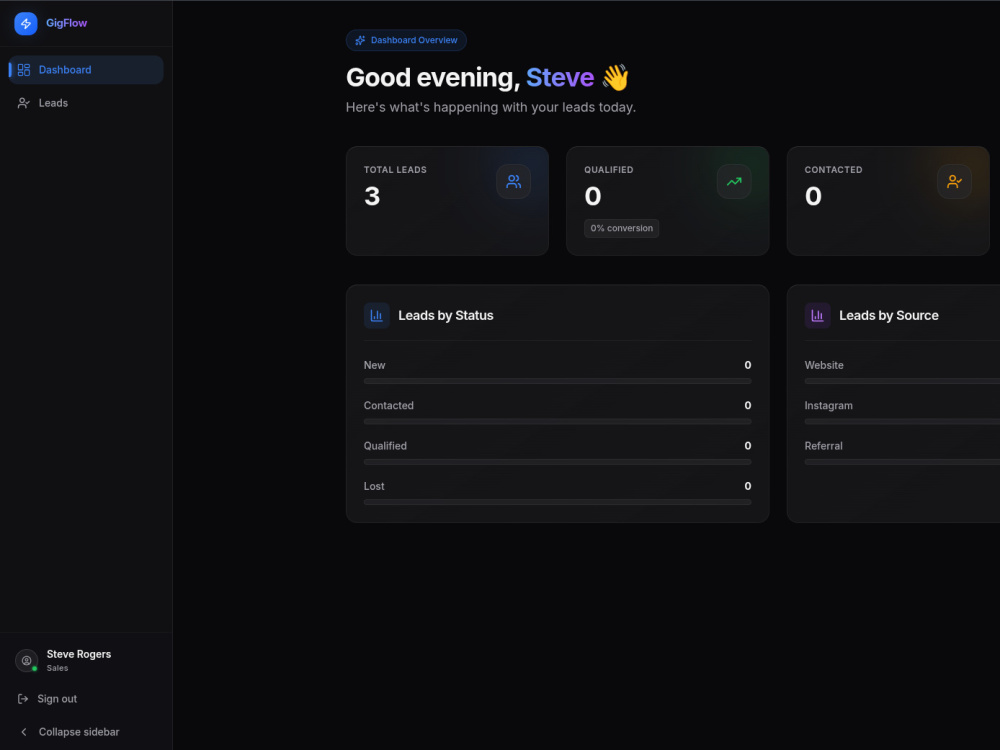This screenshot has width=1000, height=750.
Task: Click the New status progress bar
Action: click(557, 381)
